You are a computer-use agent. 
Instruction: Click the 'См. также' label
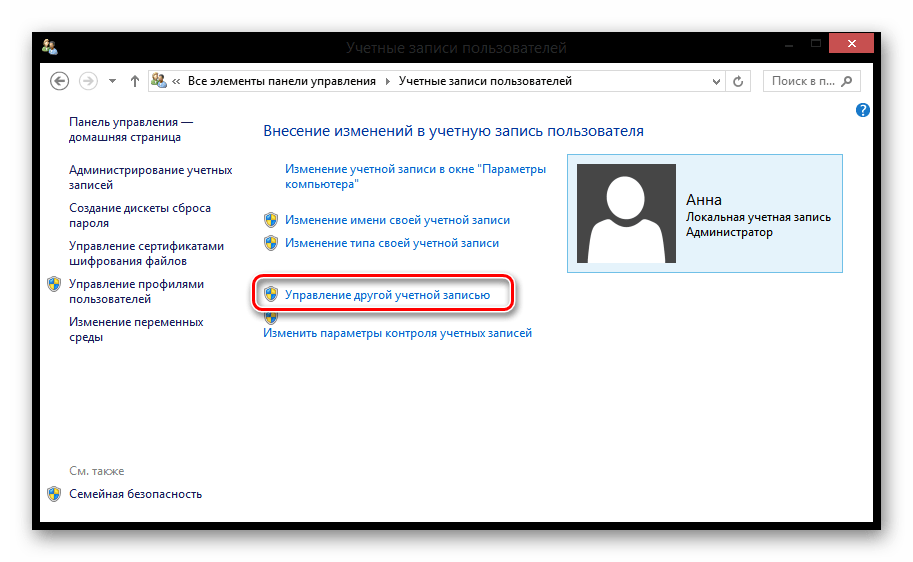tap(97, 471)
